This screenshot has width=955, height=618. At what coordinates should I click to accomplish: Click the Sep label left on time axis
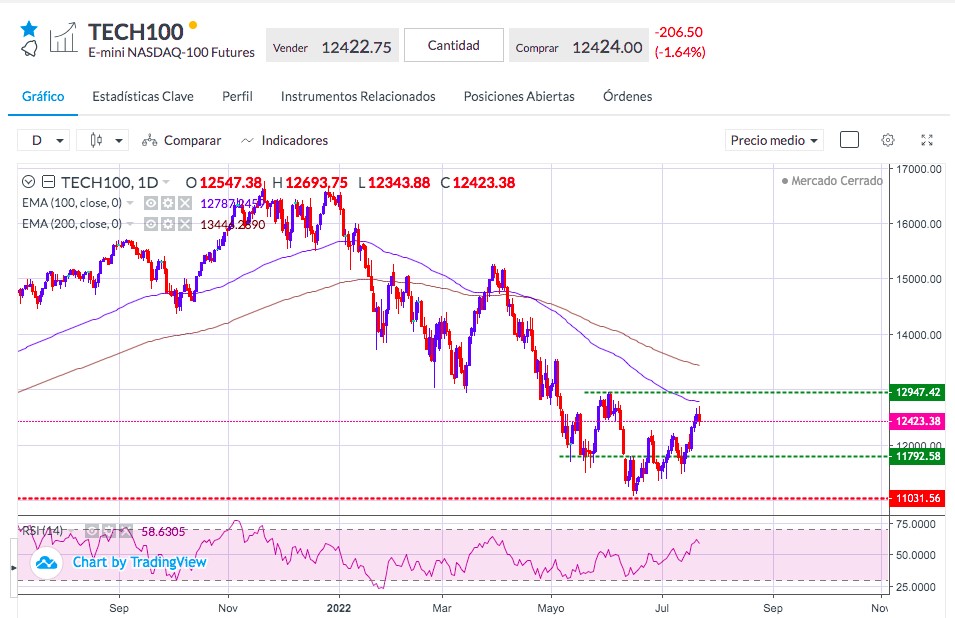point(119,608)
